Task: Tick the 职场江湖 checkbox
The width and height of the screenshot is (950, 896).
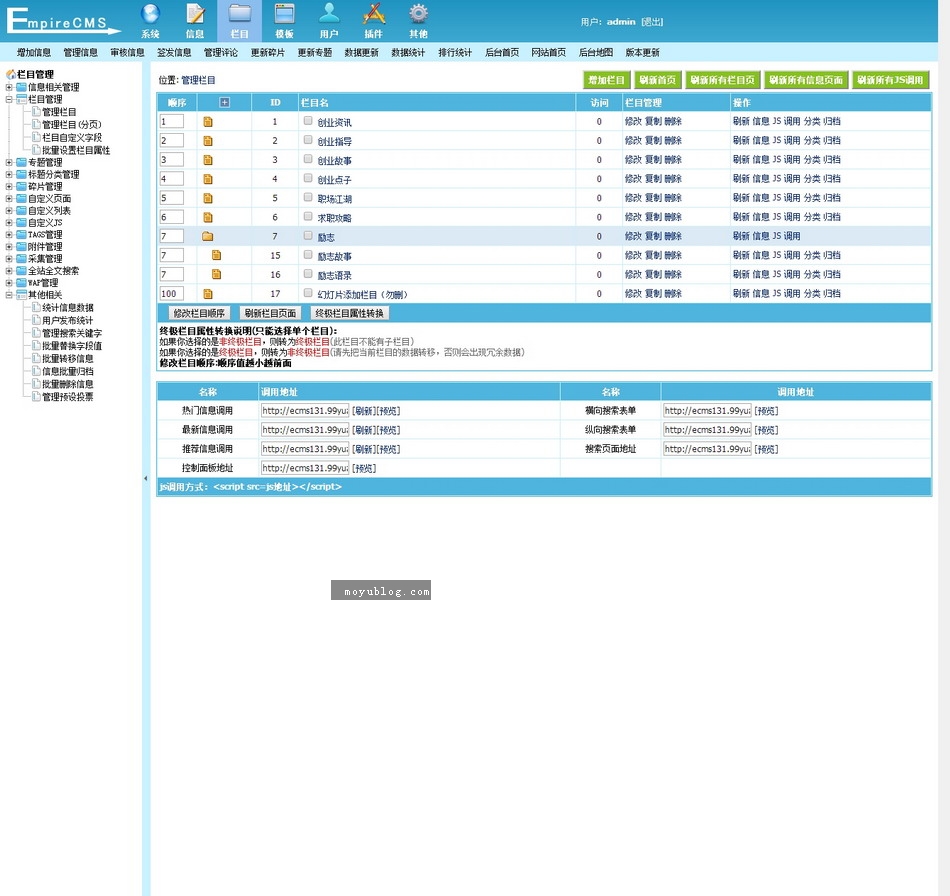Action: tap(308, 197)
